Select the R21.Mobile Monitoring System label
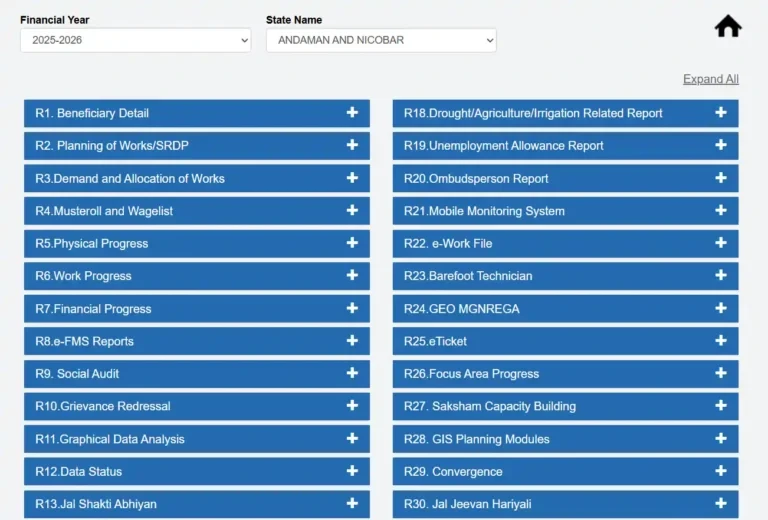This screenshot has width=768, height=520. click(x=484, y=211)
